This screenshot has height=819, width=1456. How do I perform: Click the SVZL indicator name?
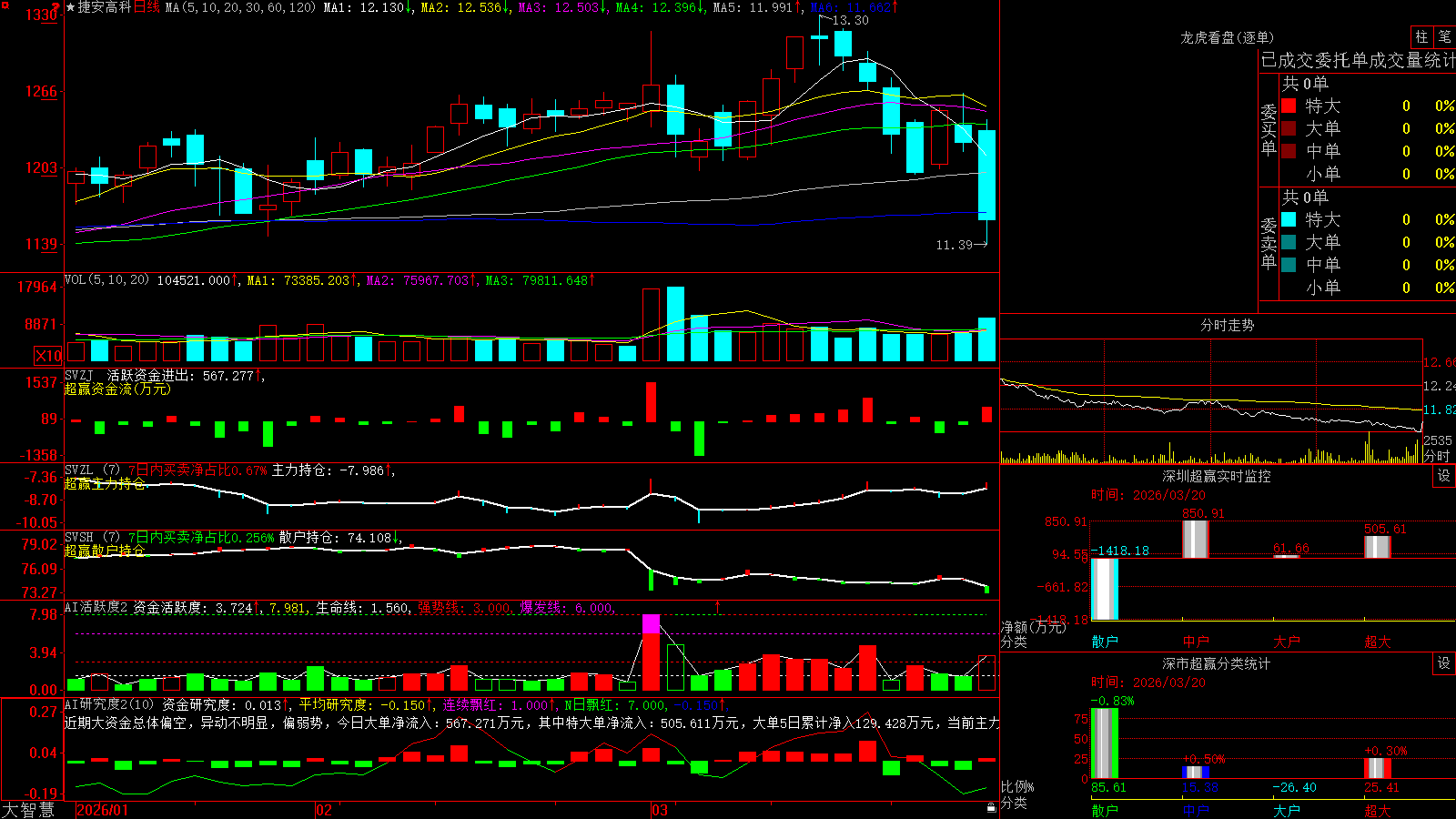coord(79,470)
